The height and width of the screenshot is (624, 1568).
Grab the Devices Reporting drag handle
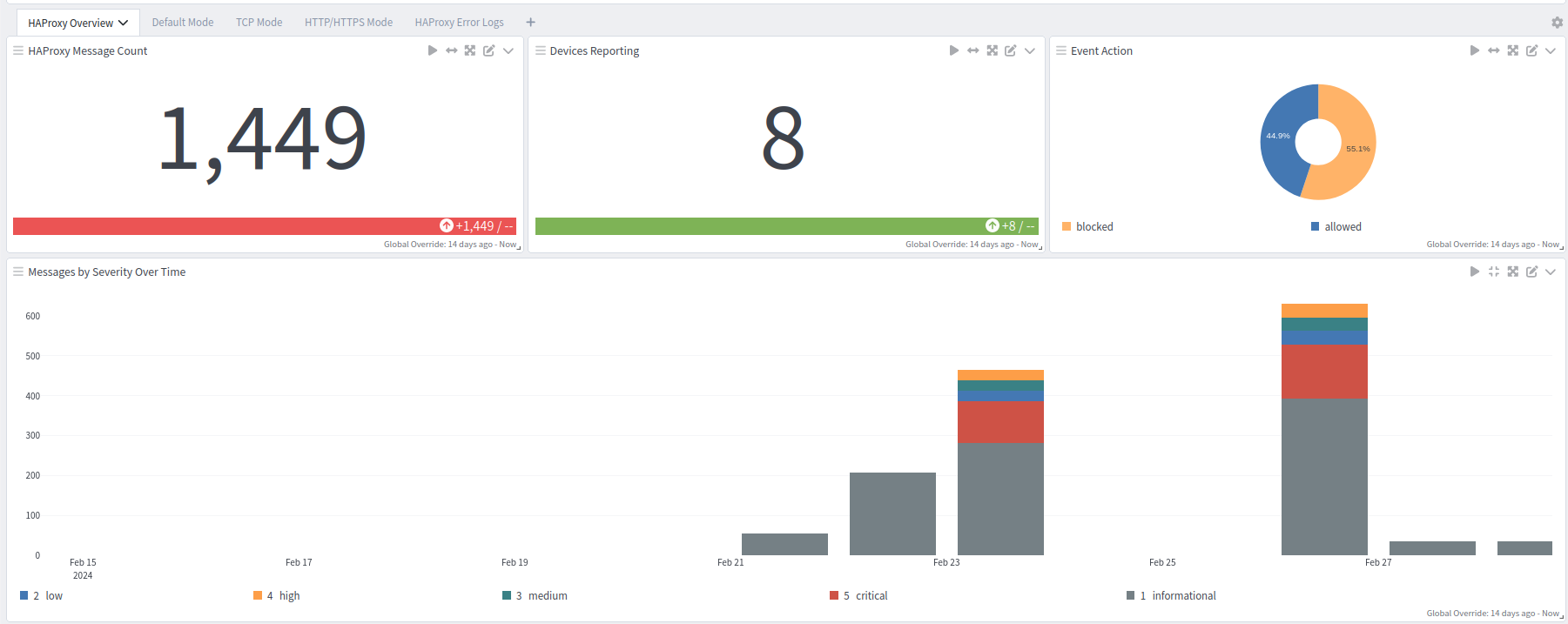540,50
